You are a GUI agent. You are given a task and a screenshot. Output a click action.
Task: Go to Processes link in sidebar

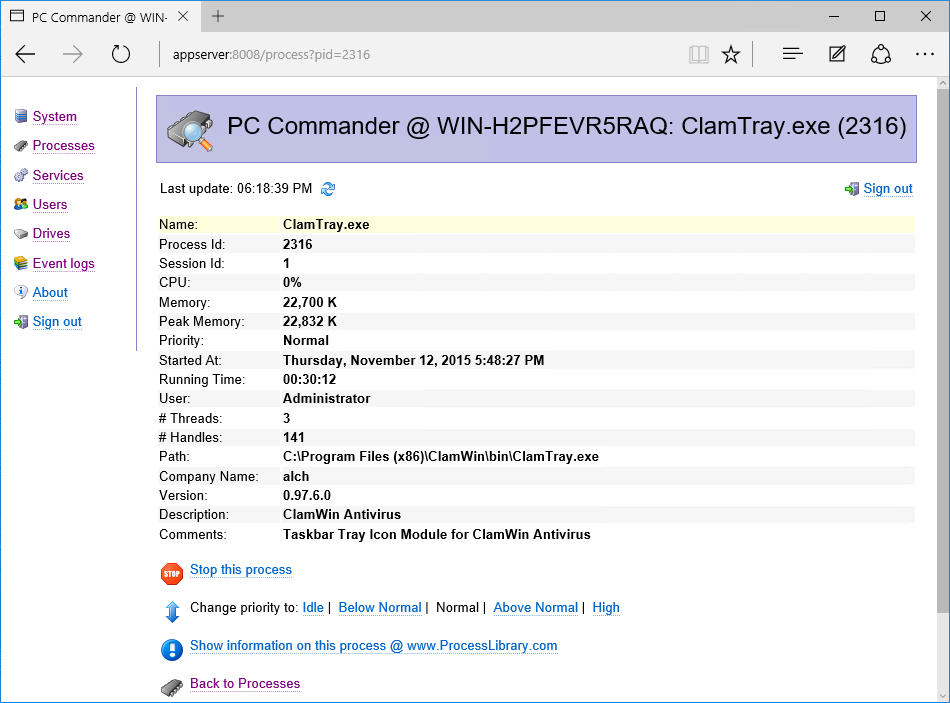pyautogui.click(x=64, y=145)
